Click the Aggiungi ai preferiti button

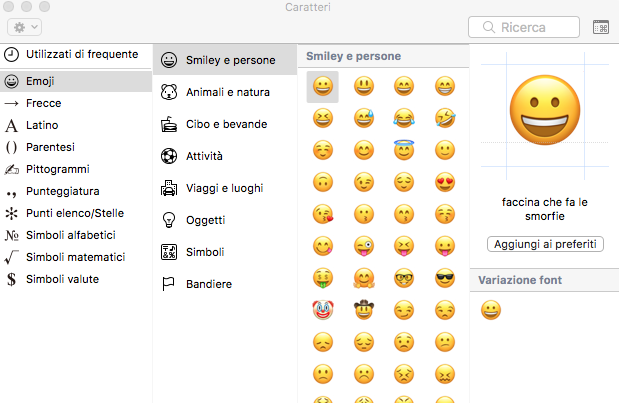545,244
